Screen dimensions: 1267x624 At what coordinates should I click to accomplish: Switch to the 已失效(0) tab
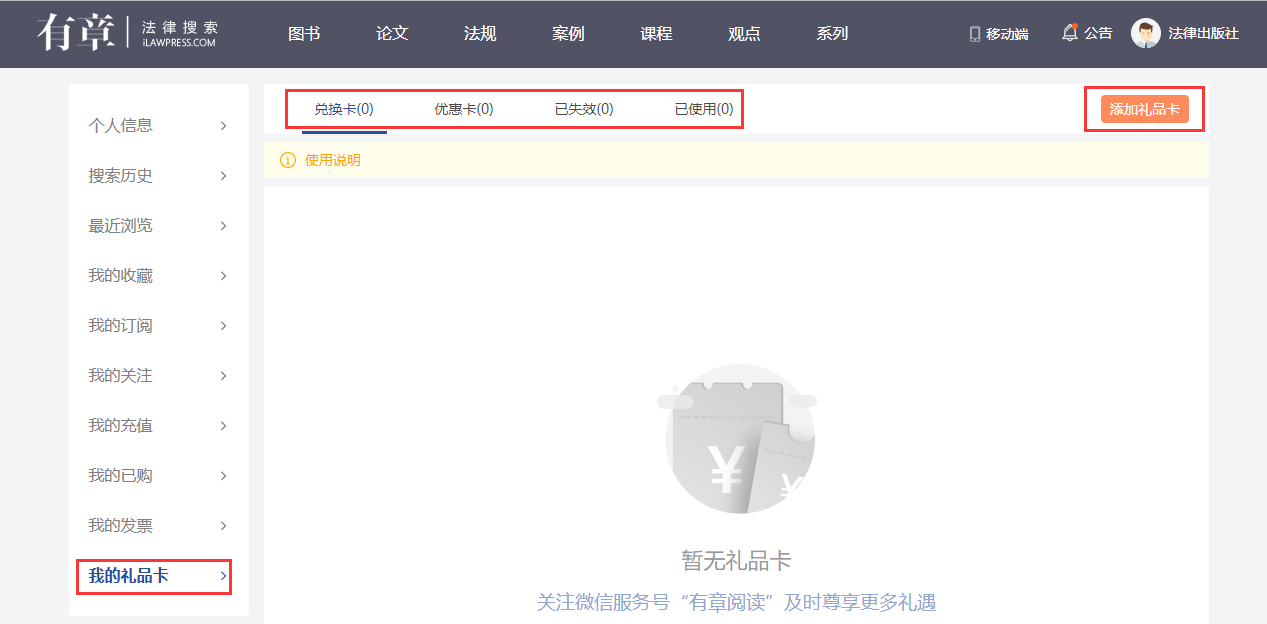pyautogui.click(x=584, y=110)
